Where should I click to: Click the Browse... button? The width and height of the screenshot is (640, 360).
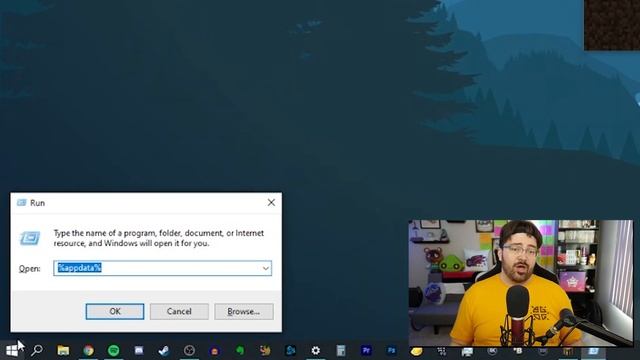point(244,311)
